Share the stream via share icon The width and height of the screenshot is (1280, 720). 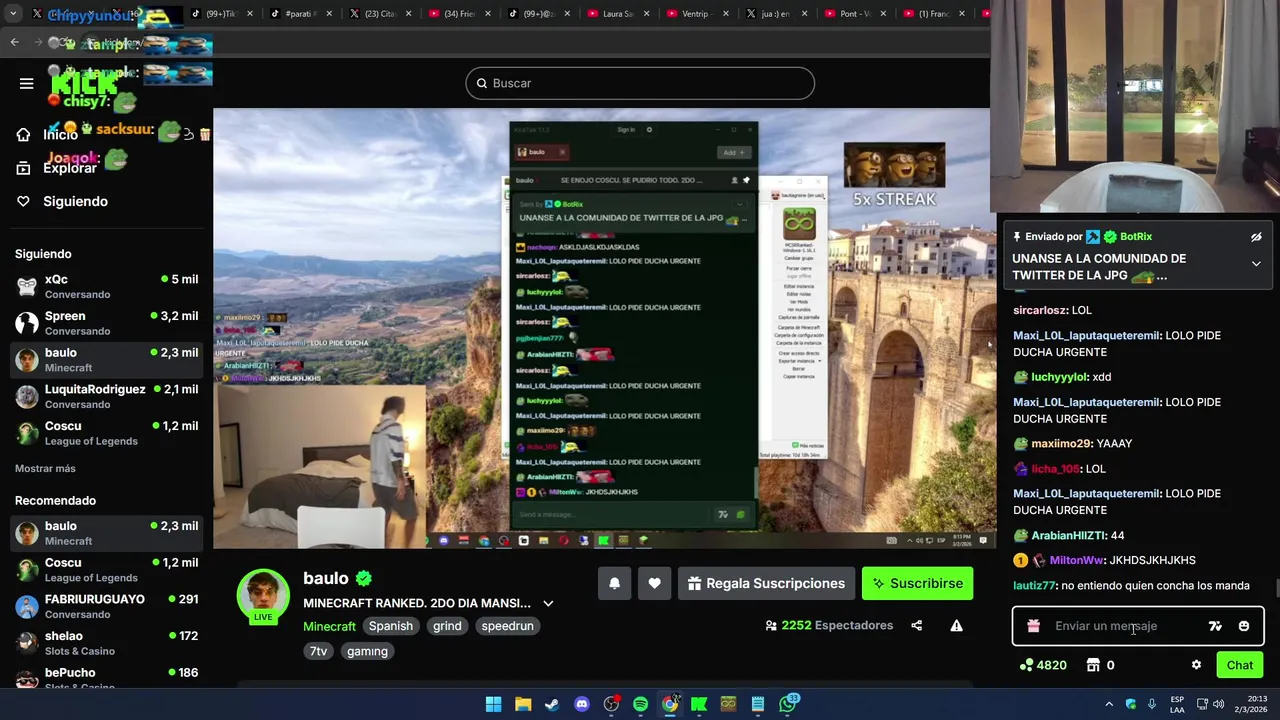tap(916, 625)
